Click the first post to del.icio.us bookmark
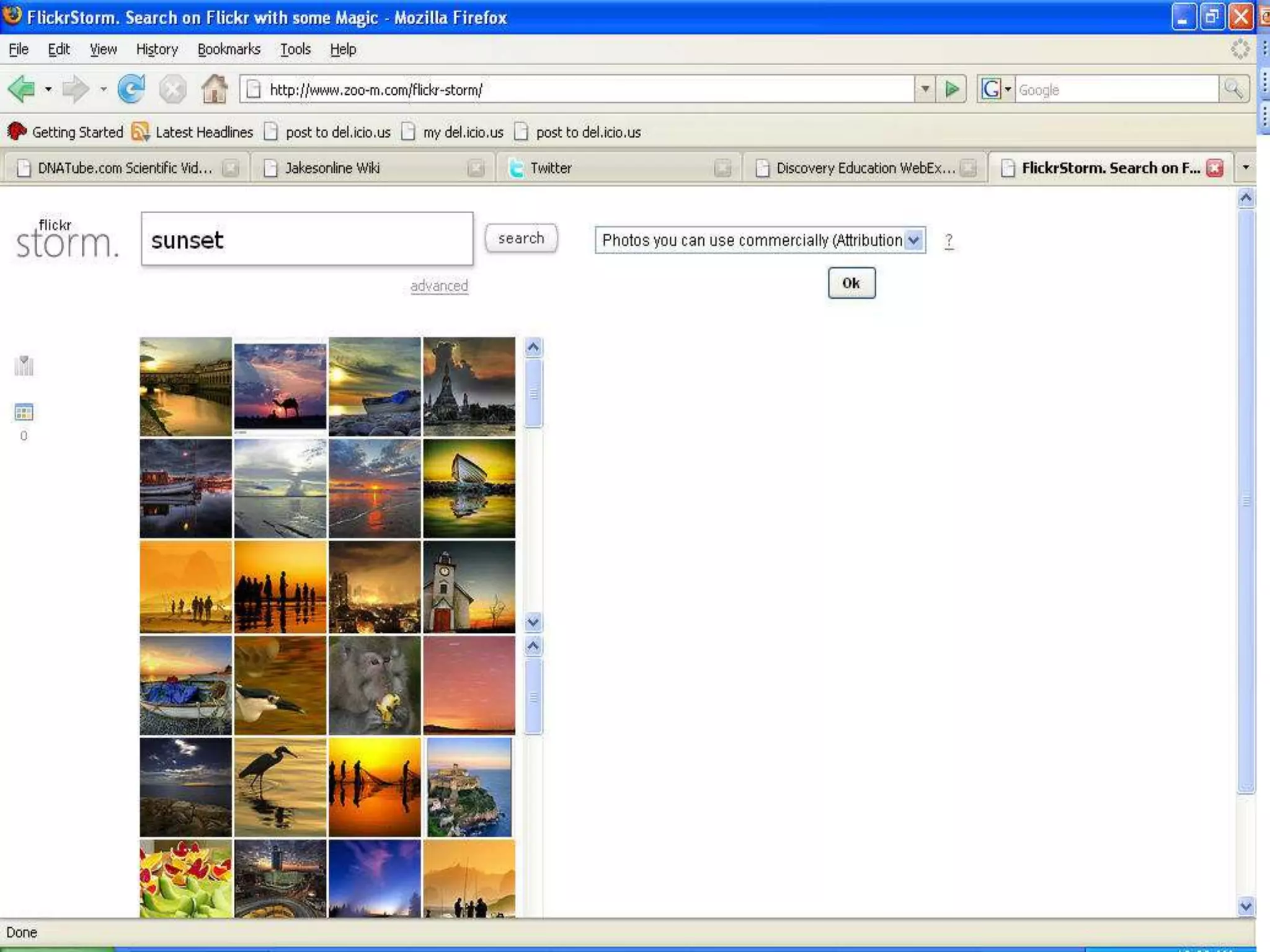This screenshot has width=1270, height=952. pyautogui.click(x=328, y=132)
